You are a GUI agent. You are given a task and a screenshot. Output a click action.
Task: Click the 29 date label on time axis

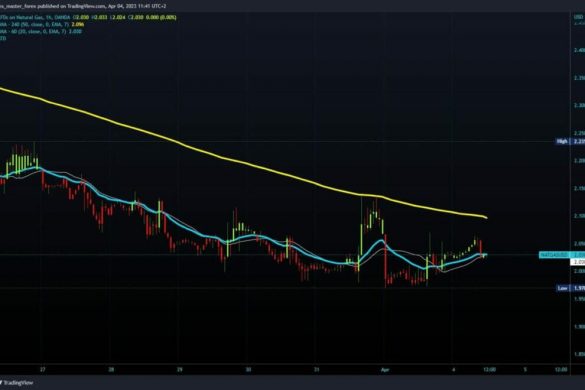(180, 370)
